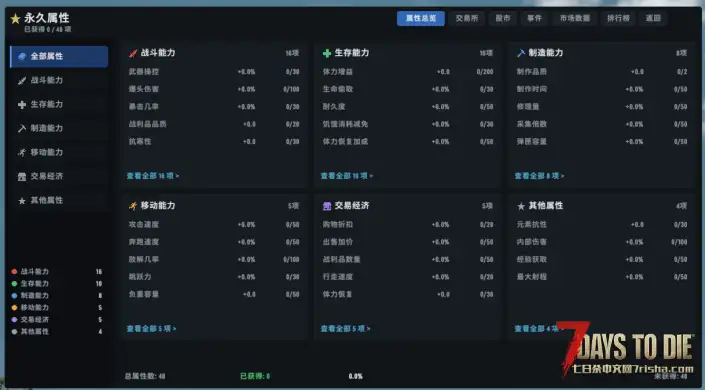The image size is (705, 390).
Task: Select the 体力增益 attribute row
Action: coord(408,72)
